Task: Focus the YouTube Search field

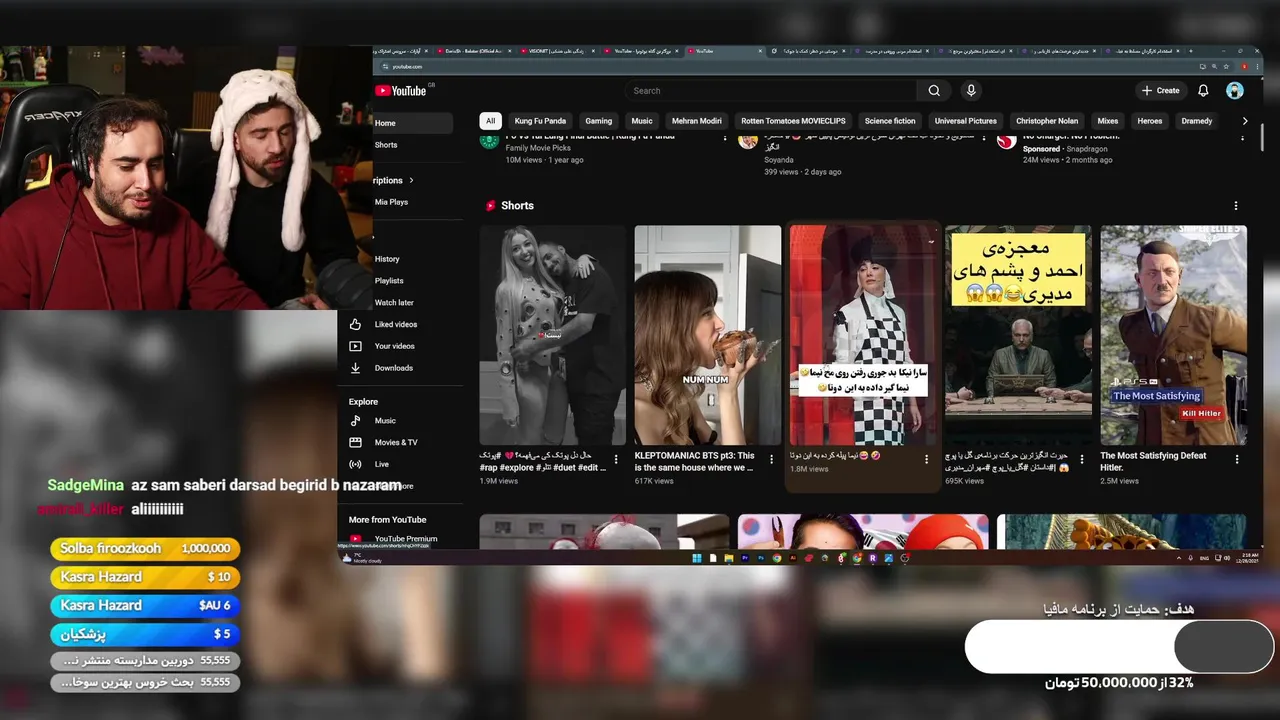Action: click(772, 91)
